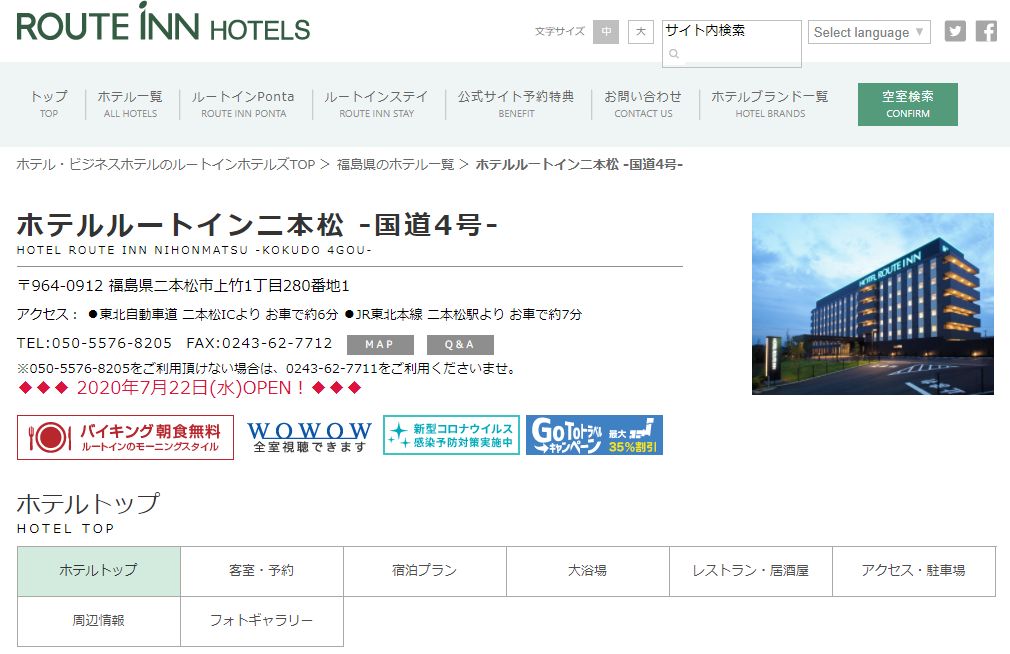
Task: Open ルートインステイ ROUTE INN STAY menu
Action: 376,104
